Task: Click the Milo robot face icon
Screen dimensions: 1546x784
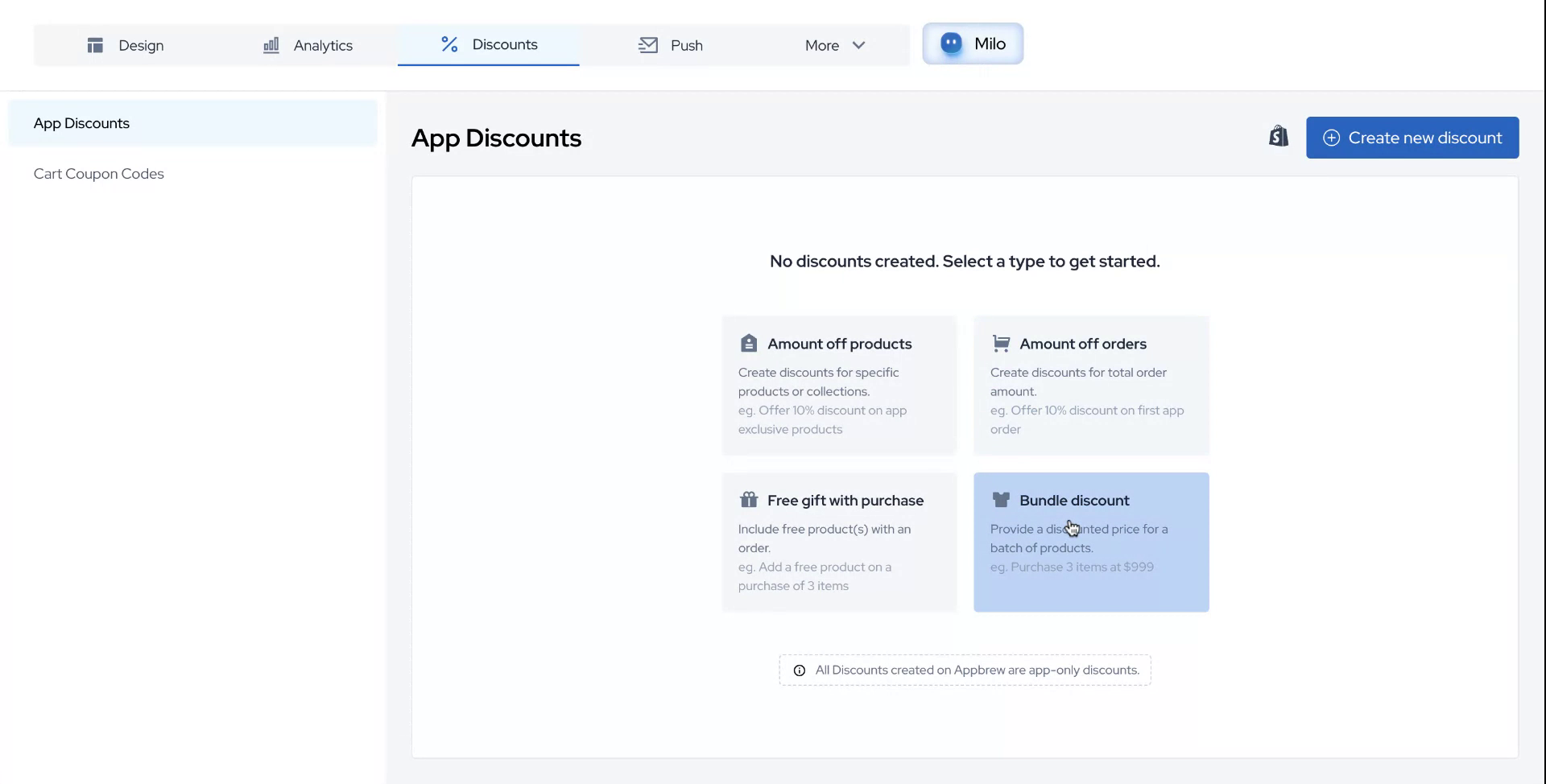Action: 951,43
